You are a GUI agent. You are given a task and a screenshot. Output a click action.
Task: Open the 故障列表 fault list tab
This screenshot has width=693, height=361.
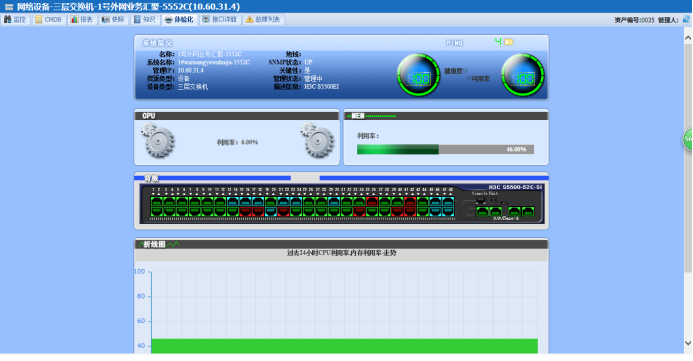tap(263, 19)
